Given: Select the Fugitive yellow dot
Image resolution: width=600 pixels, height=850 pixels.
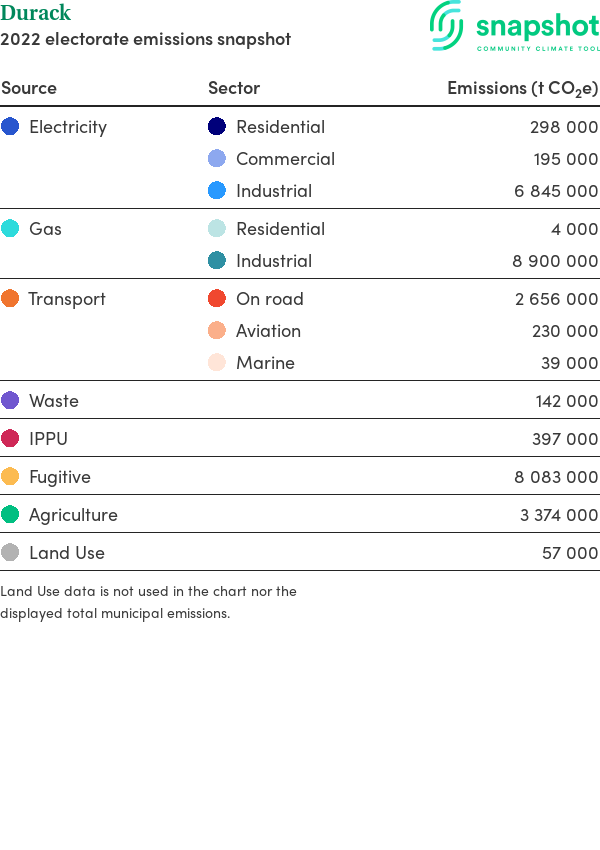Looking at the screenshot, I should [10, 476].
